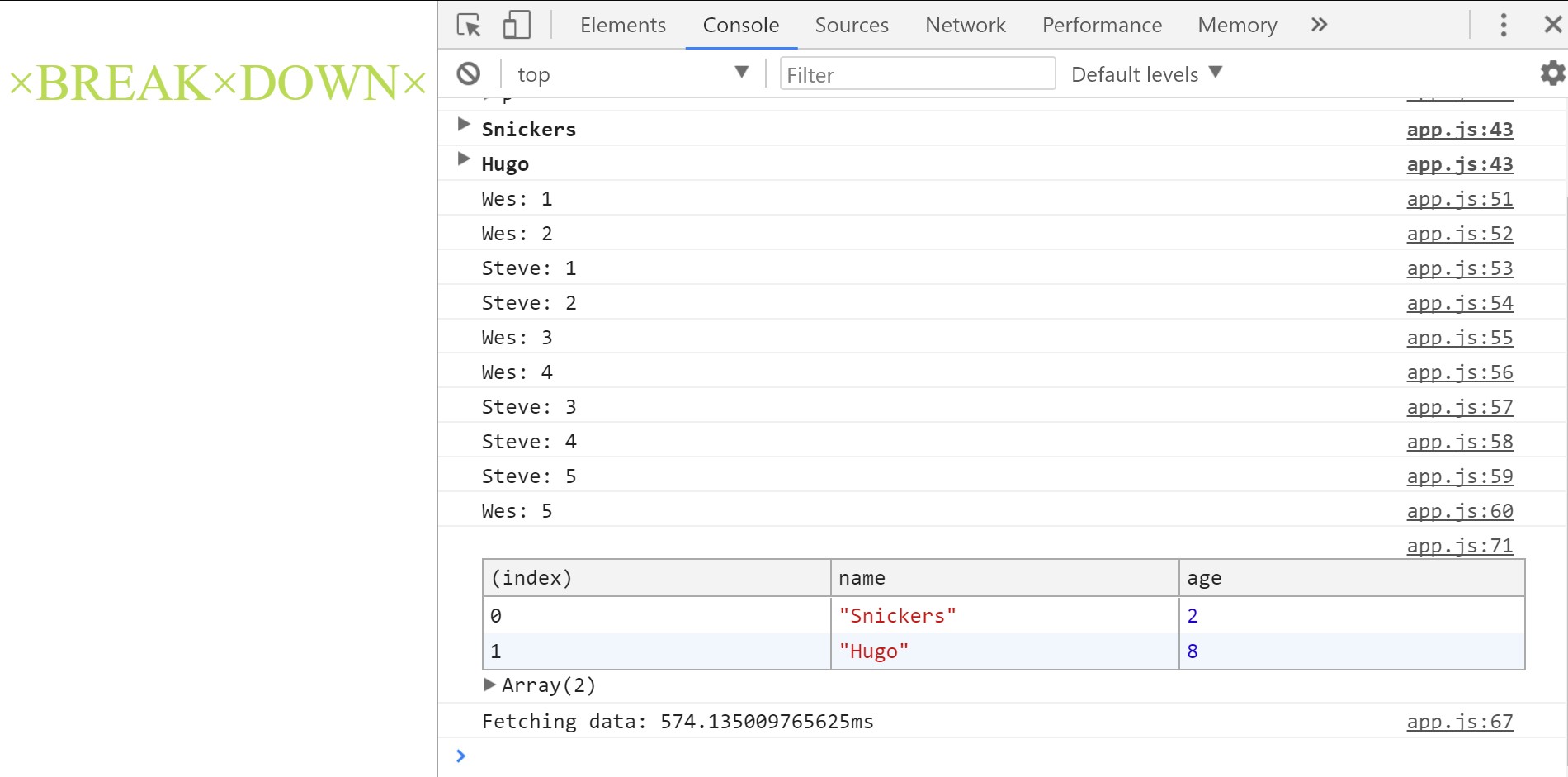Open app.js:43 link beside Snickers
This screenshot has width=1568, height=777.
pyautogui.click(x=1460, y=130)
